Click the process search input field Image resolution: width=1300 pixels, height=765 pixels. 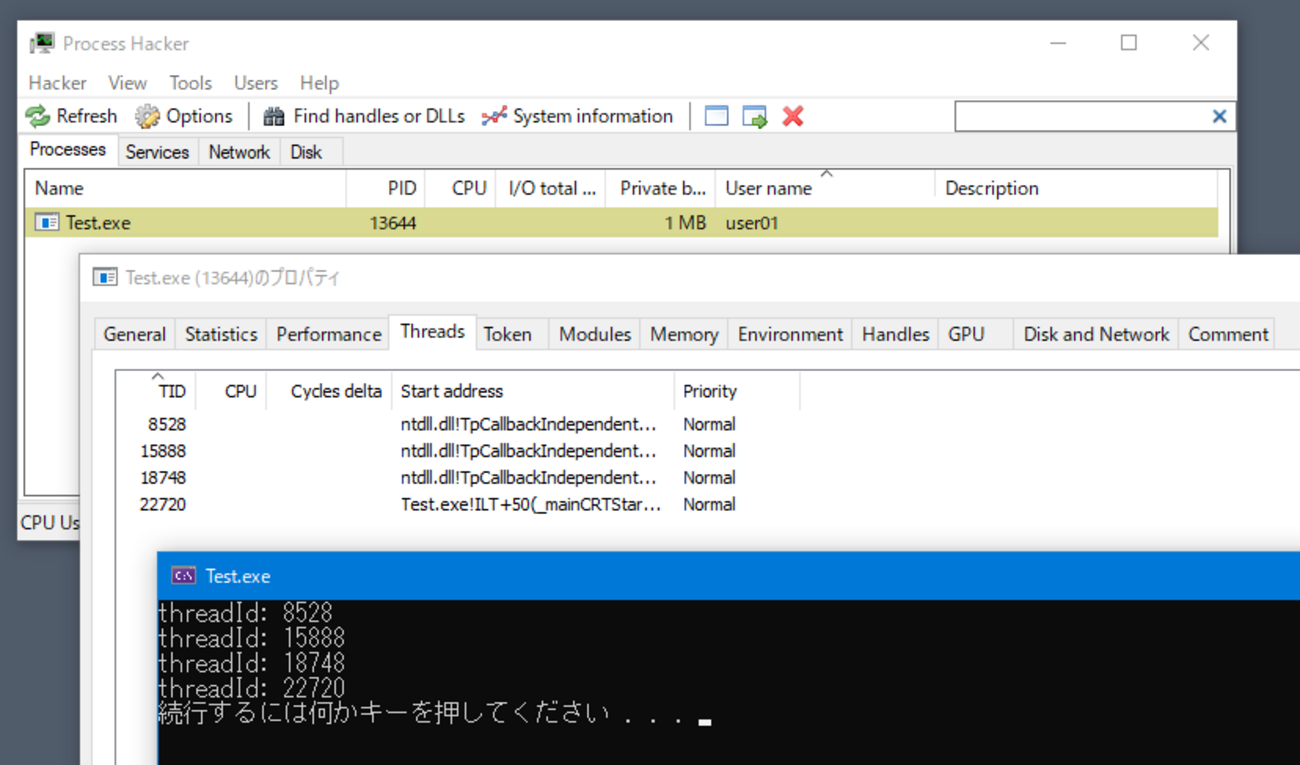(x=1083, y=116)
